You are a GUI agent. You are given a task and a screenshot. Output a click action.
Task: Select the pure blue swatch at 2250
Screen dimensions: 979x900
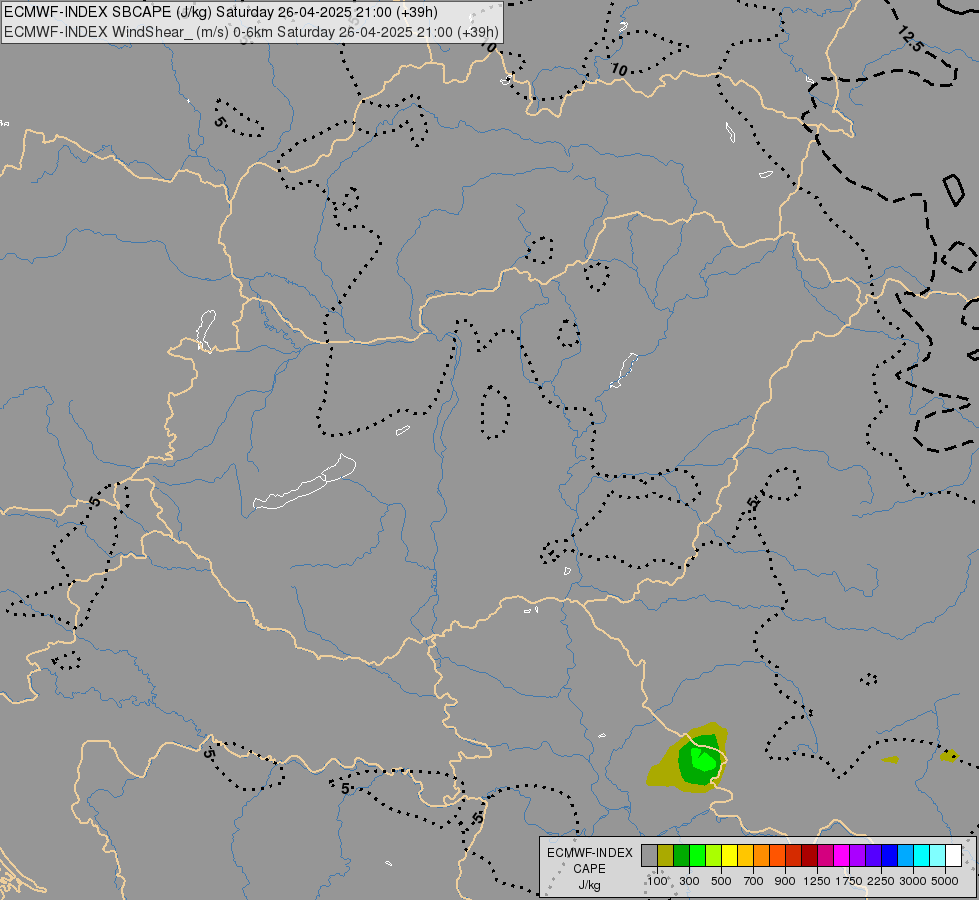click(889, 856)
